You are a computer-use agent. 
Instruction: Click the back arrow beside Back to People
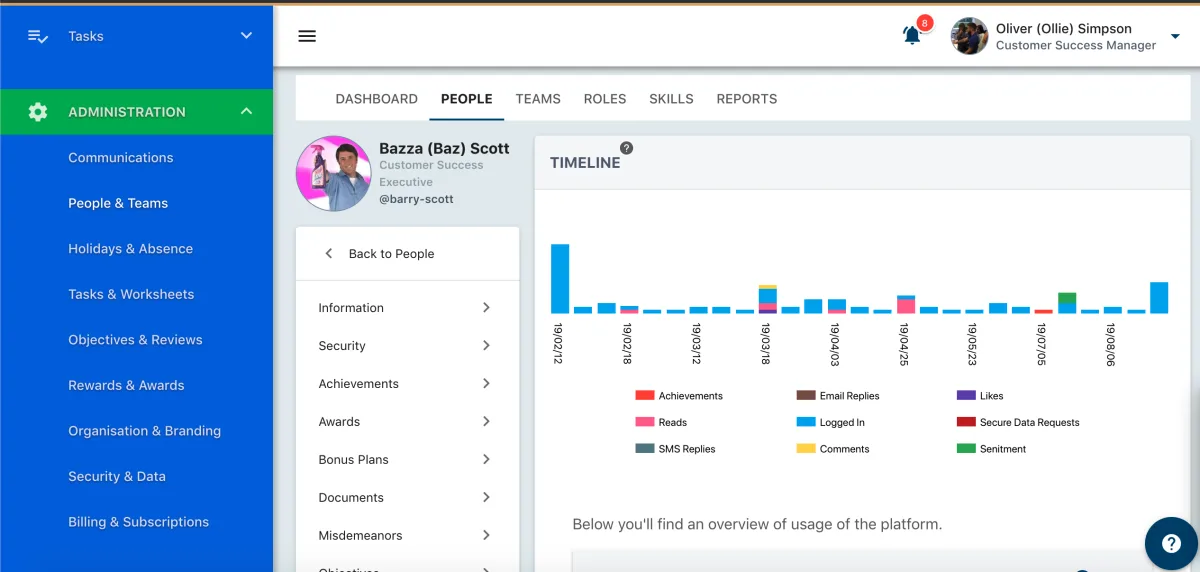pos(329,254)
